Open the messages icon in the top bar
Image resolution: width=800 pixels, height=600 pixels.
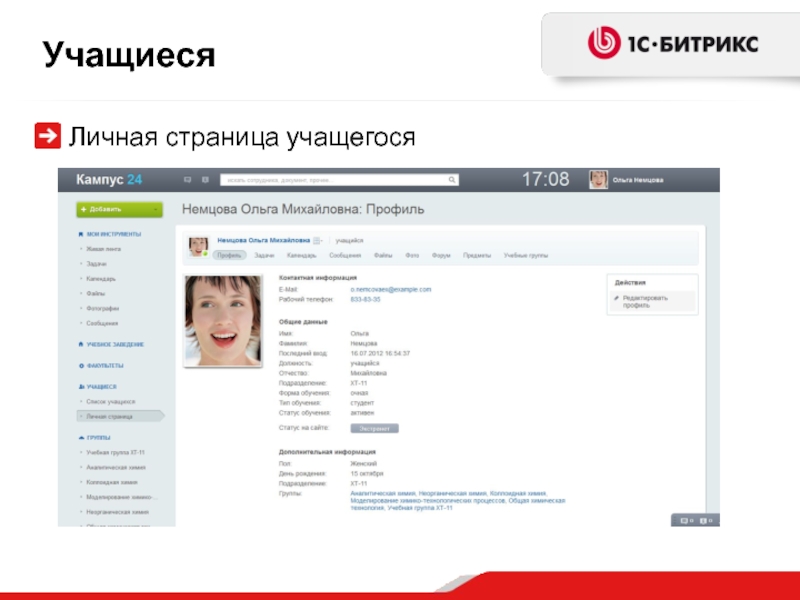[x=187, y=180]
